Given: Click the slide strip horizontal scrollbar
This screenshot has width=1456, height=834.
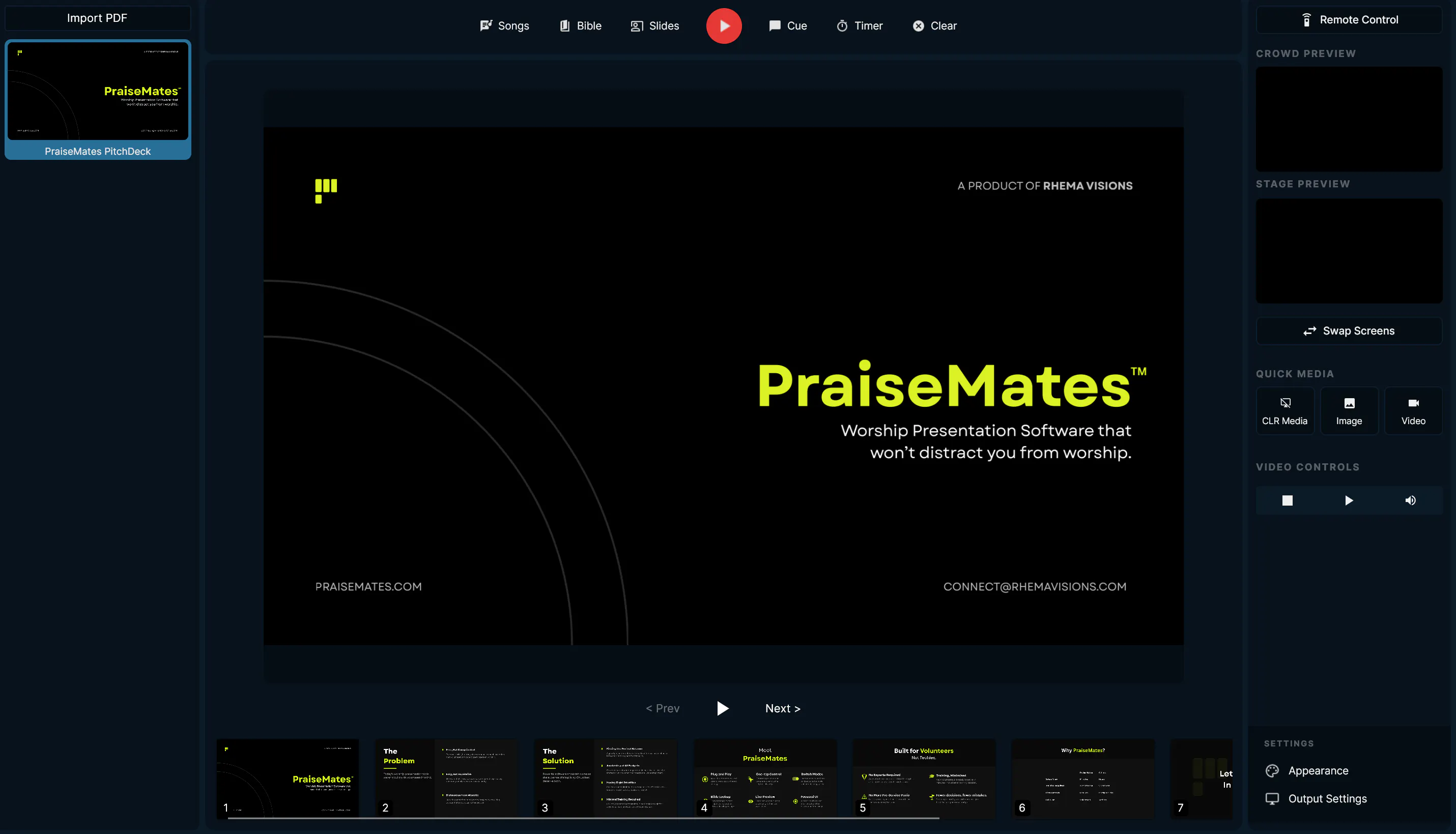Looking at the screenshot, I should click(583, 818).
